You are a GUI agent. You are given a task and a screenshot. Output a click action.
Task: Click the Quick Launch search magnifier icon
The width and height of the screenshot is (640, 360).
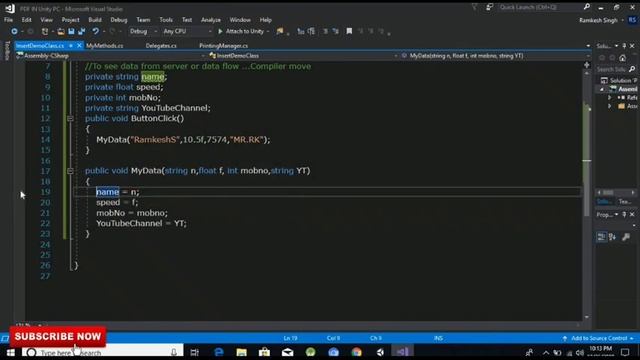coord(587,7)
